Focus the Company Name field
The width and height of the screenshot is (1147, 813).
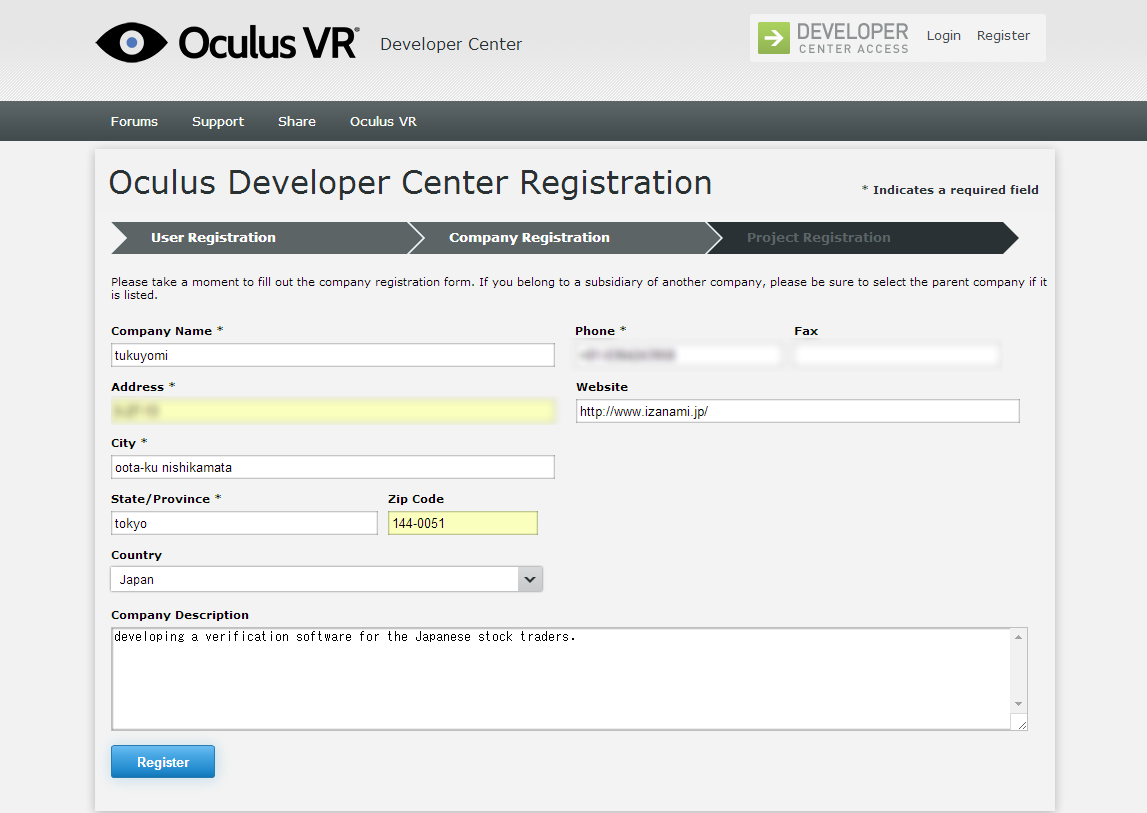333,355
